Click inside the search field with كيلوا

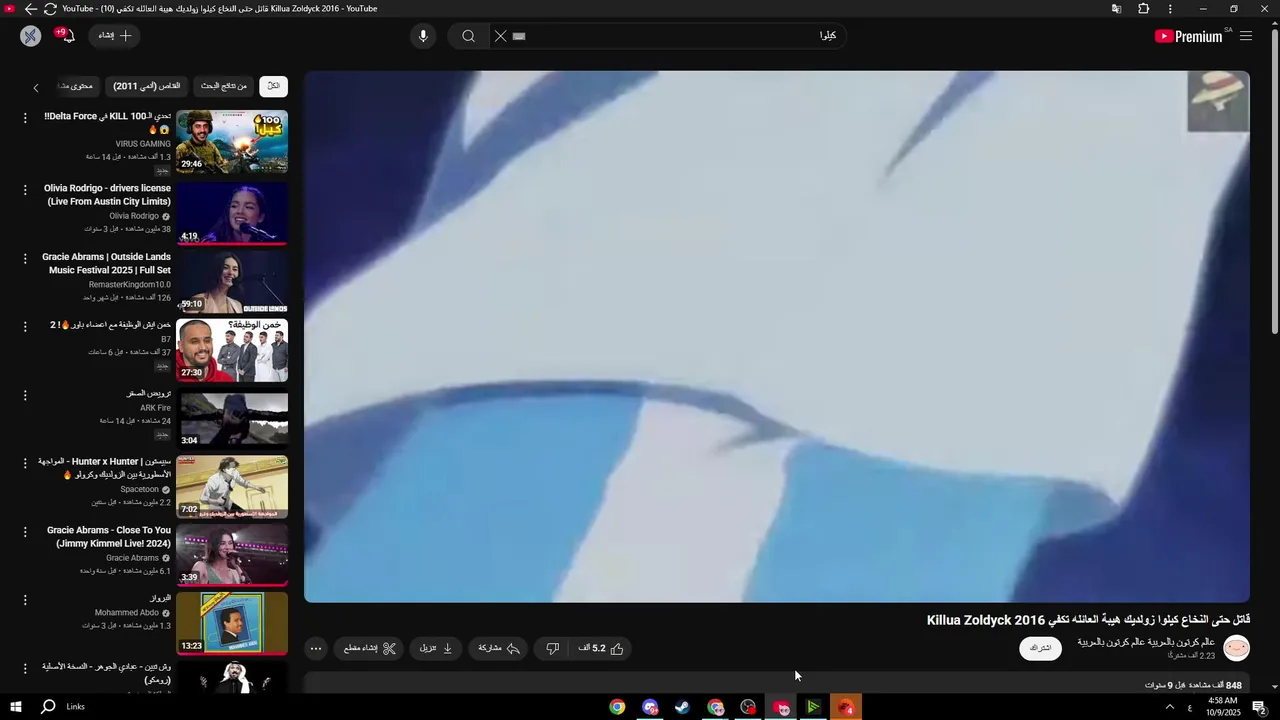(x=680, y=36)
